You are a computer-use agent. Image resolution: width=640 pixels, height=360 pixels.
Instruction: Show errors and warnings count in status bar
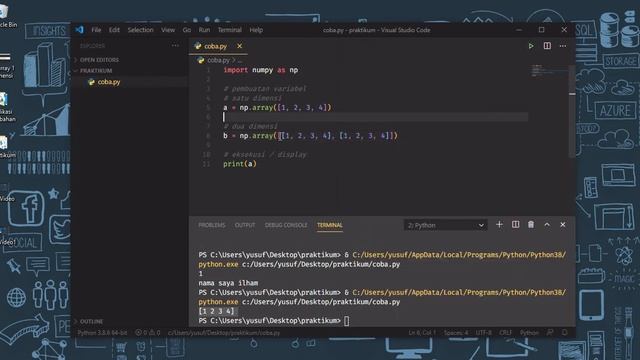148,333
